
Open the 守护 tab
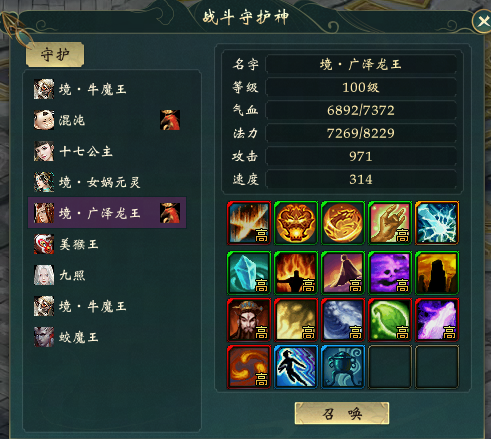[x=55, y=54]
